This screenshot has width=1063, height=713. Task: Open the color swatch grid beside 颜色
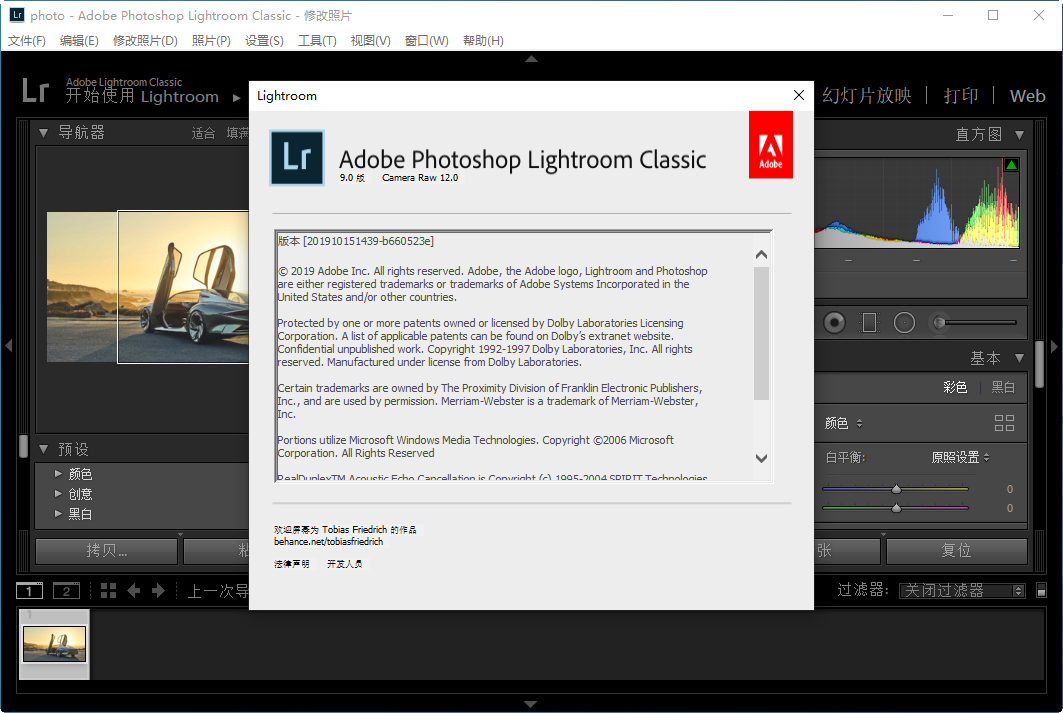tap(1005, 422)
